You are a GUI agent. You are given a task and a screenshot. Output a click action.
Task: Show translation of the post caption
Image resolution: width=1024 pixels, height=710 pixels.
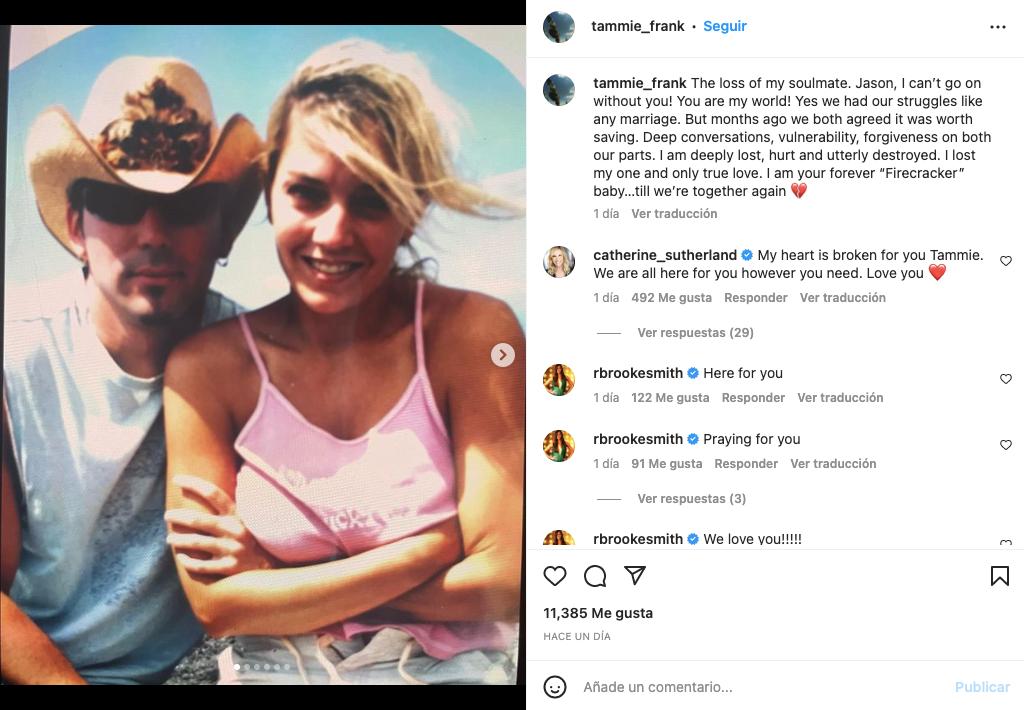coord(674,214)
